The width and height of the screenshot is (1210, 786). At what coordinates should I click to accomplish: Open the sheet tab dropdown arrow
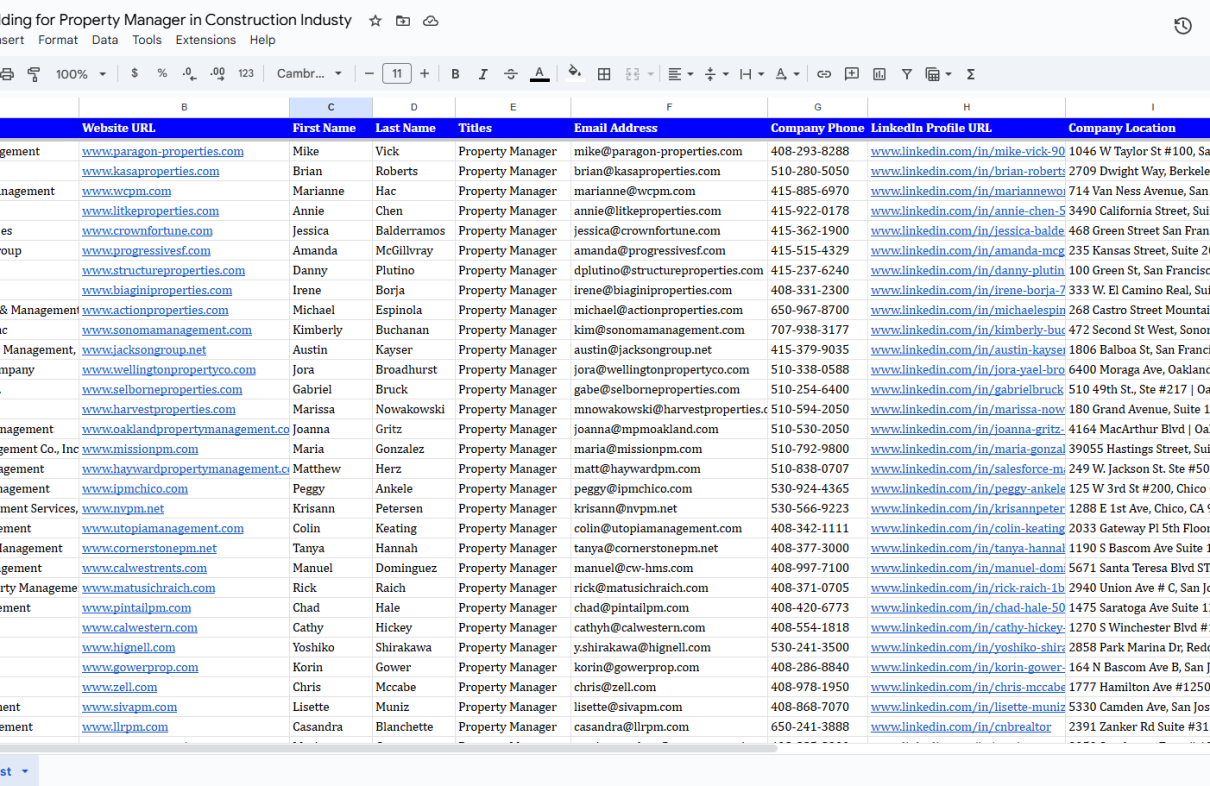pos(24,771)
